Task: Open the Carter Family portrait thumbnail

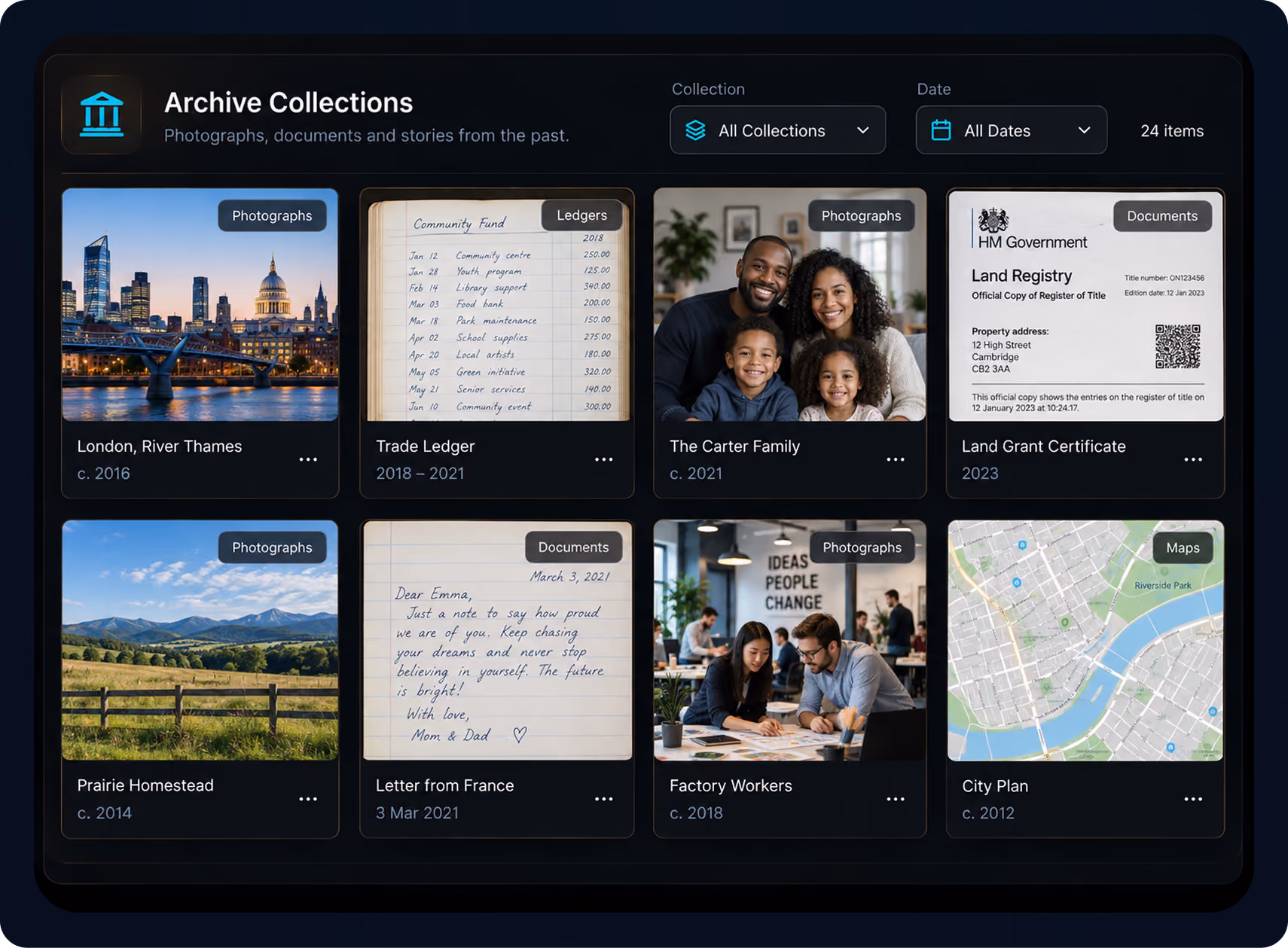Action: tap(790, 305)
